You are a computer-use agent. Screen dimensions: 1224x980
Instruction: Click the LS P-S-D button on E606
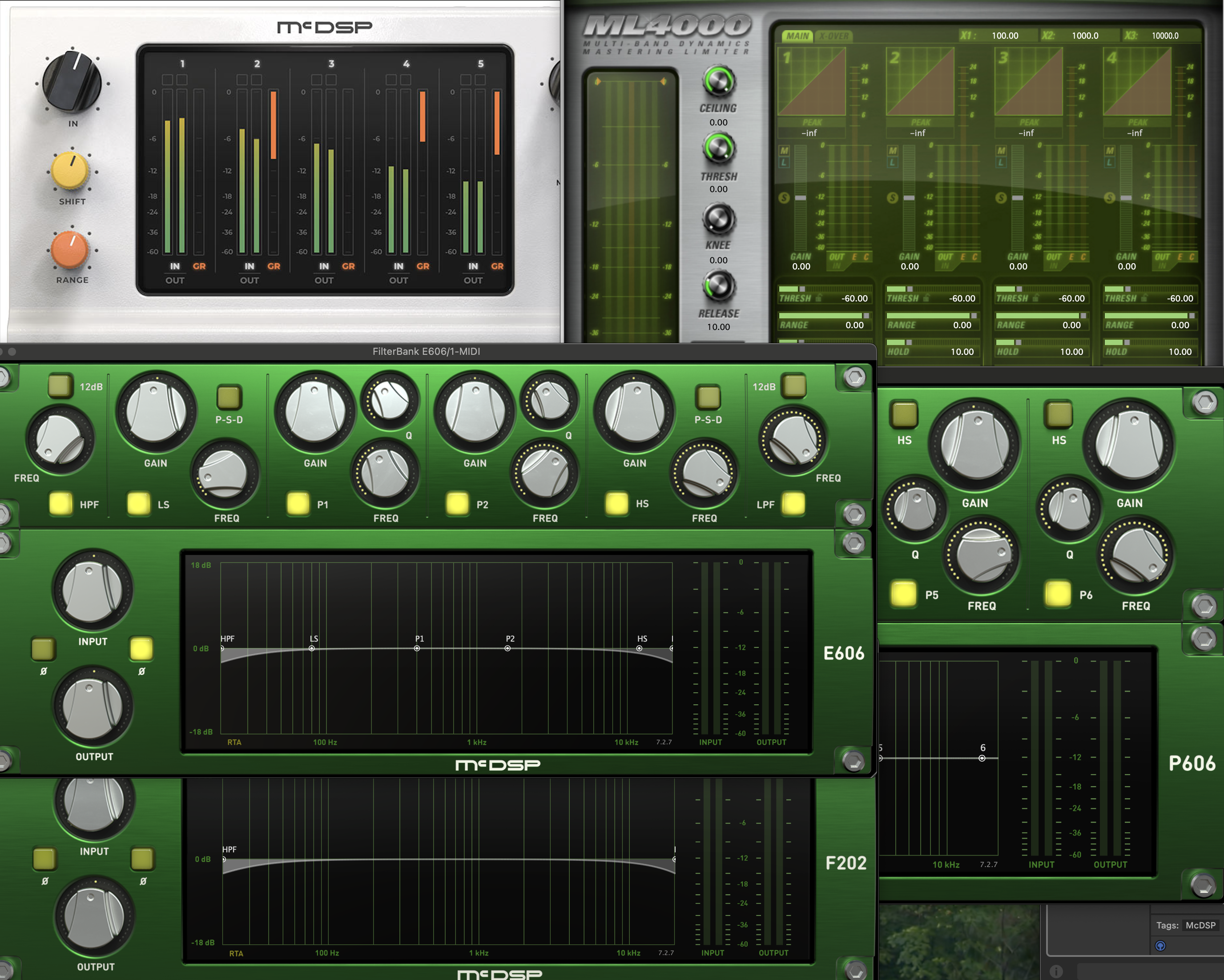(x=229, y=397)
